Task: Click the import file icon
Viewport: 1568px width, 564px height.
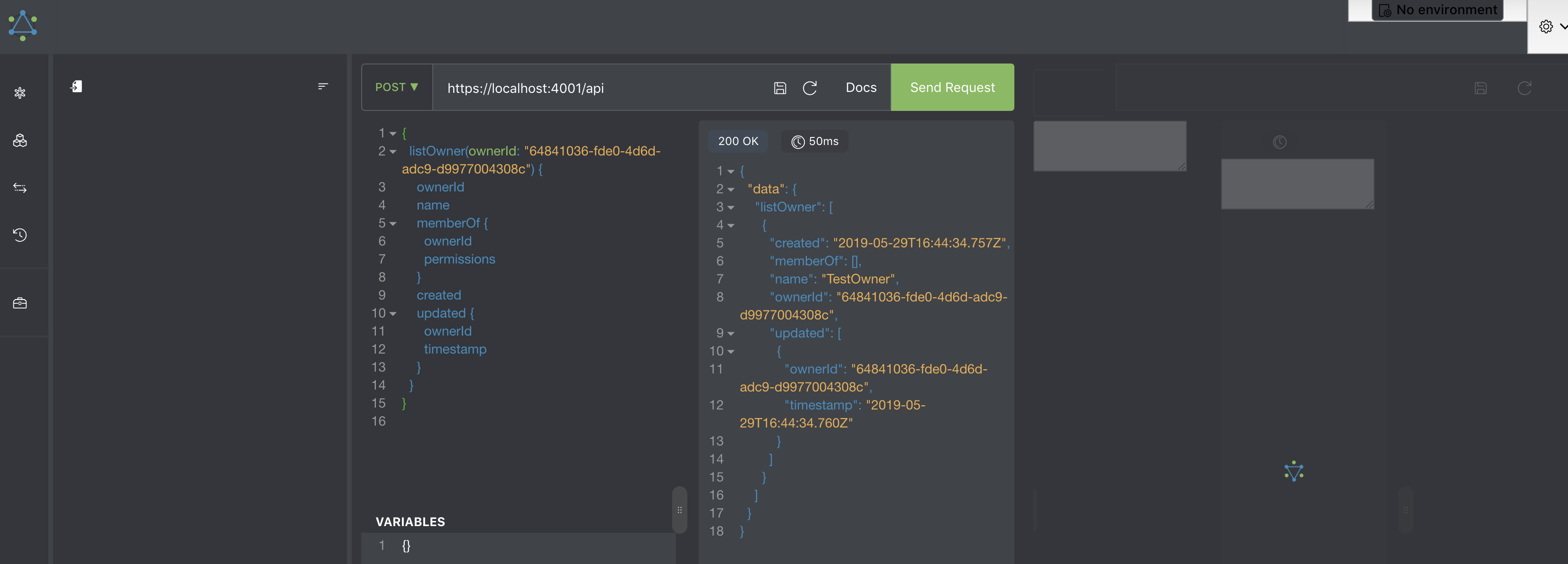Action: coord(76,86)
